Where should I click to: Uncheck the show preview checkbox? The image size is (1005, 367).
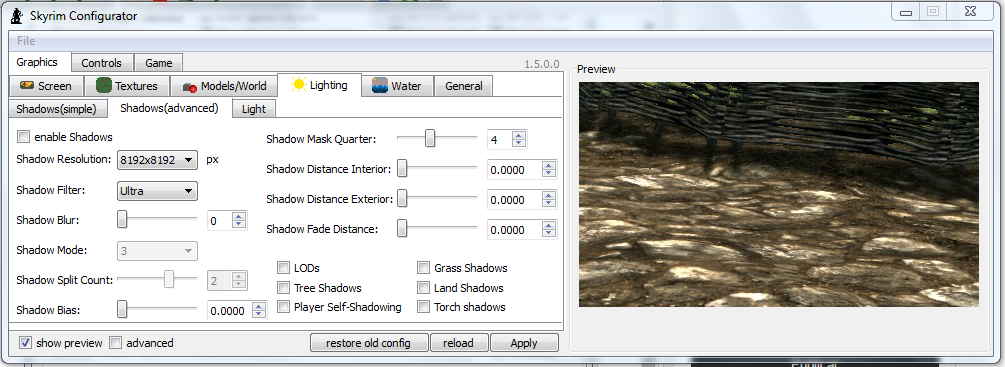tap(25, 343)
